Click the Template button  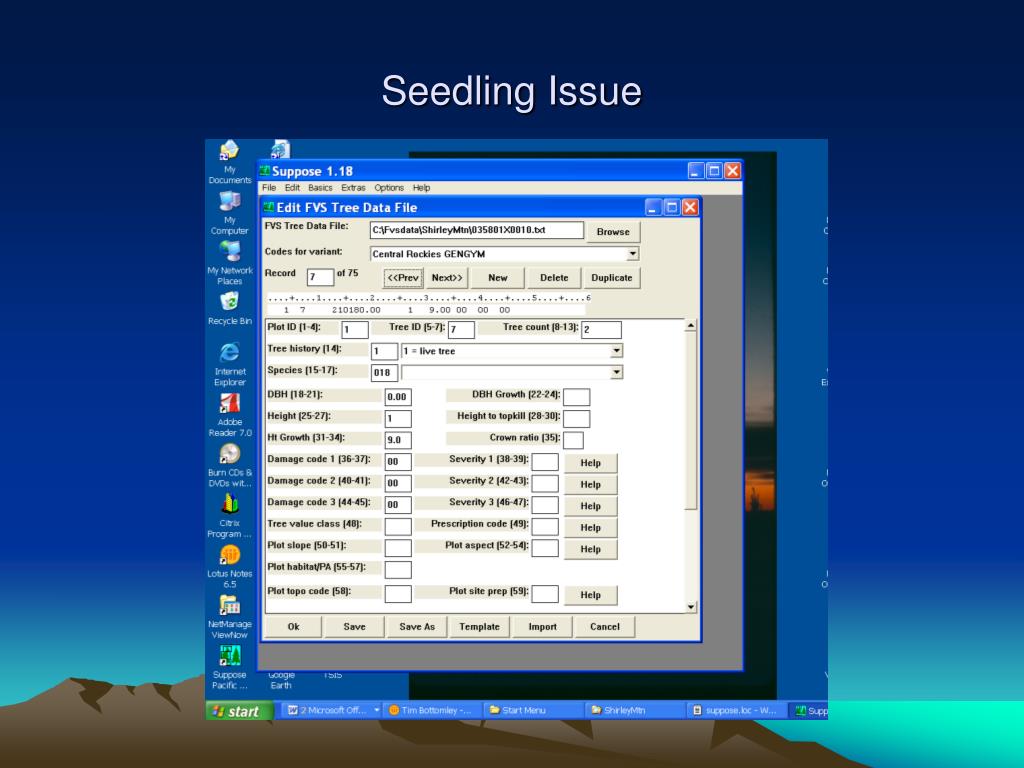click(479, 626)
